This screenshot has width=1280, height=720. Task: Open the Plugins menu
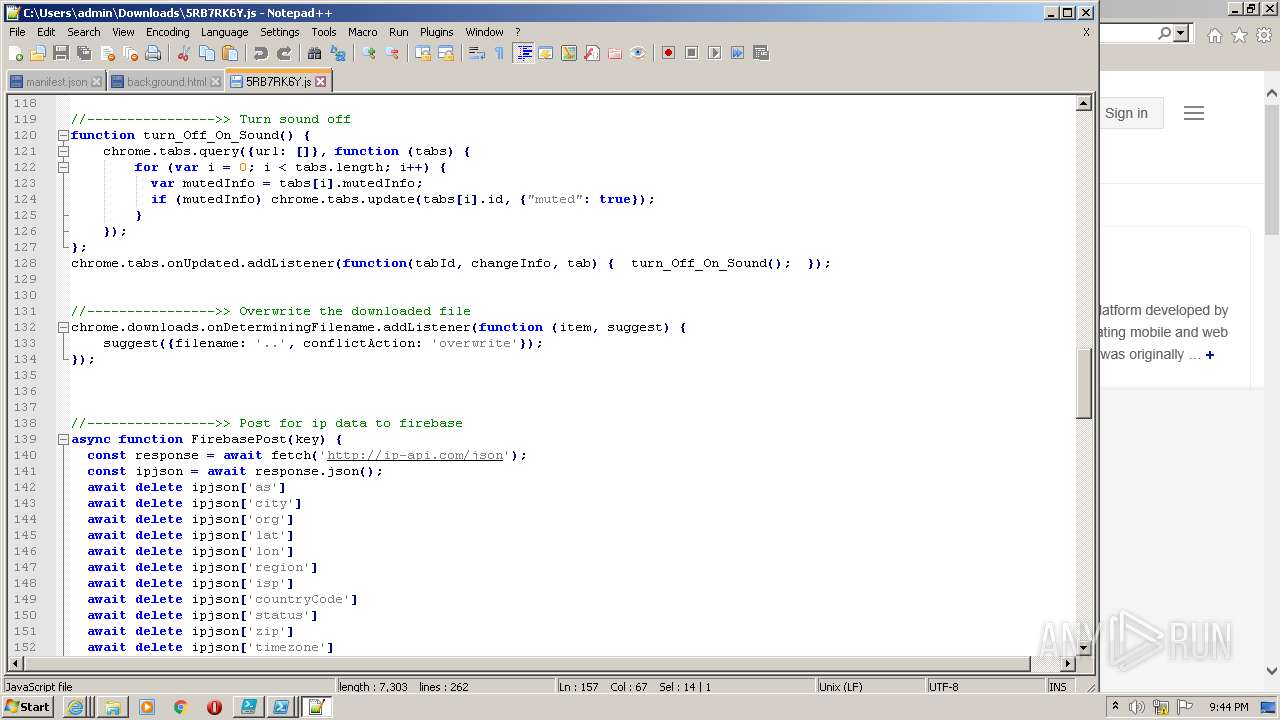pyautogui.click(x=436, y=32)
